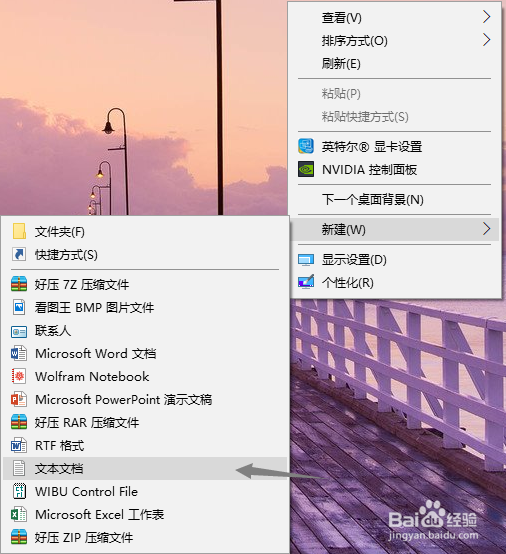This screenshot has height=554, width=506.
Task: Click the PowerPoint icon beside 演示文稿
Action: (x=19, y=399)
